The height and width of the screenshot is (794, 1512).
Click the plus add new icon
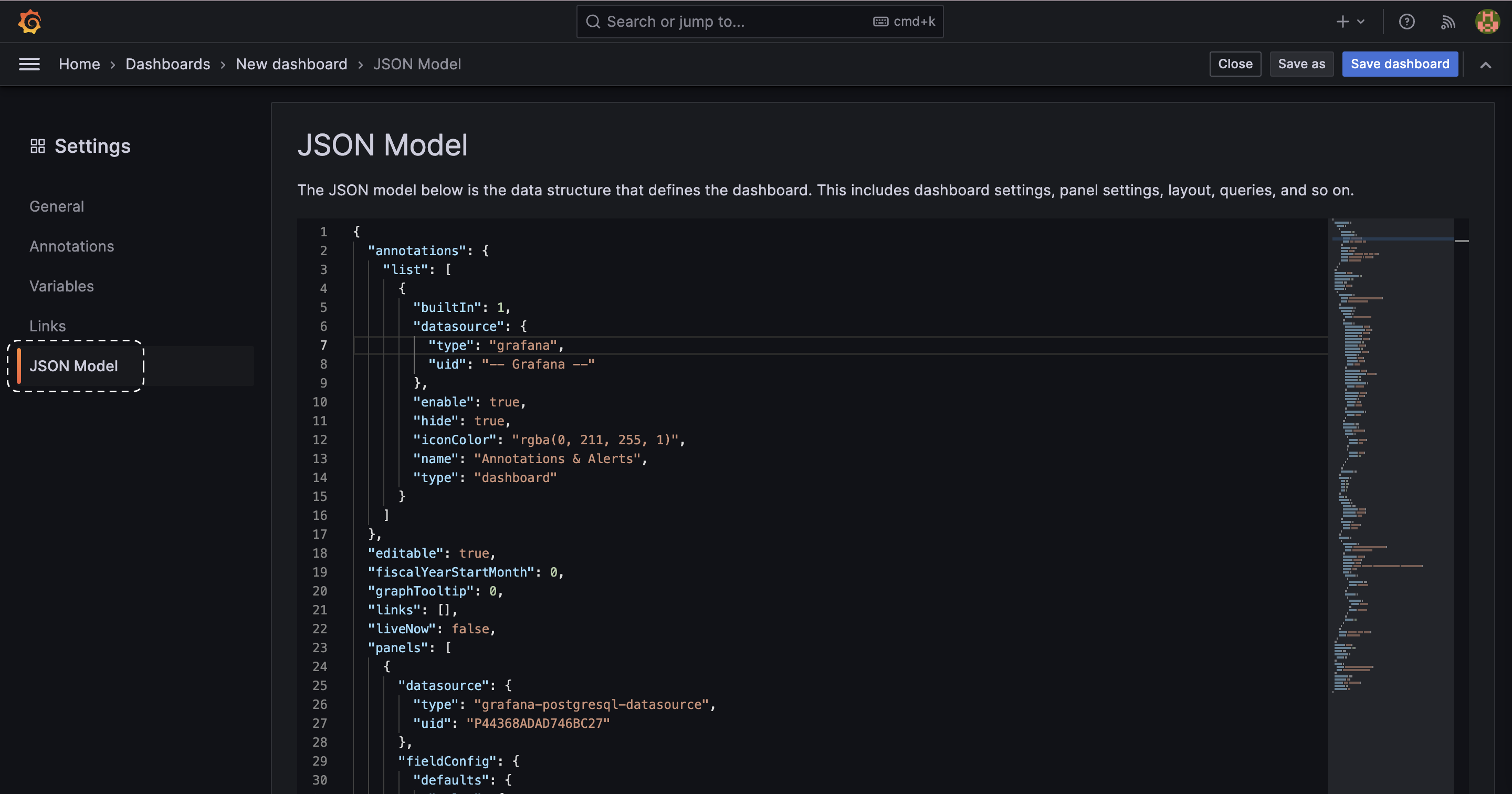[1342, 22]
